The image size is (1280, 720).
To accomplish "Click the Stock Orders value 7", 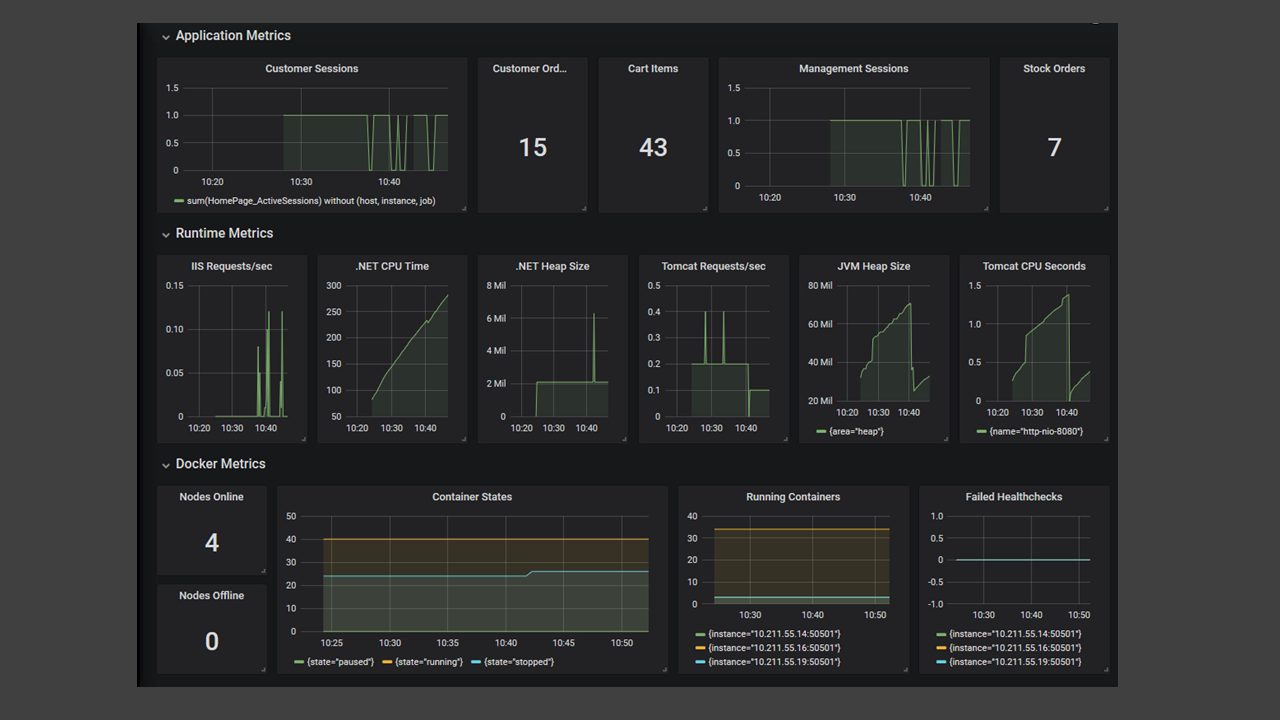I will click(1054, 148).
